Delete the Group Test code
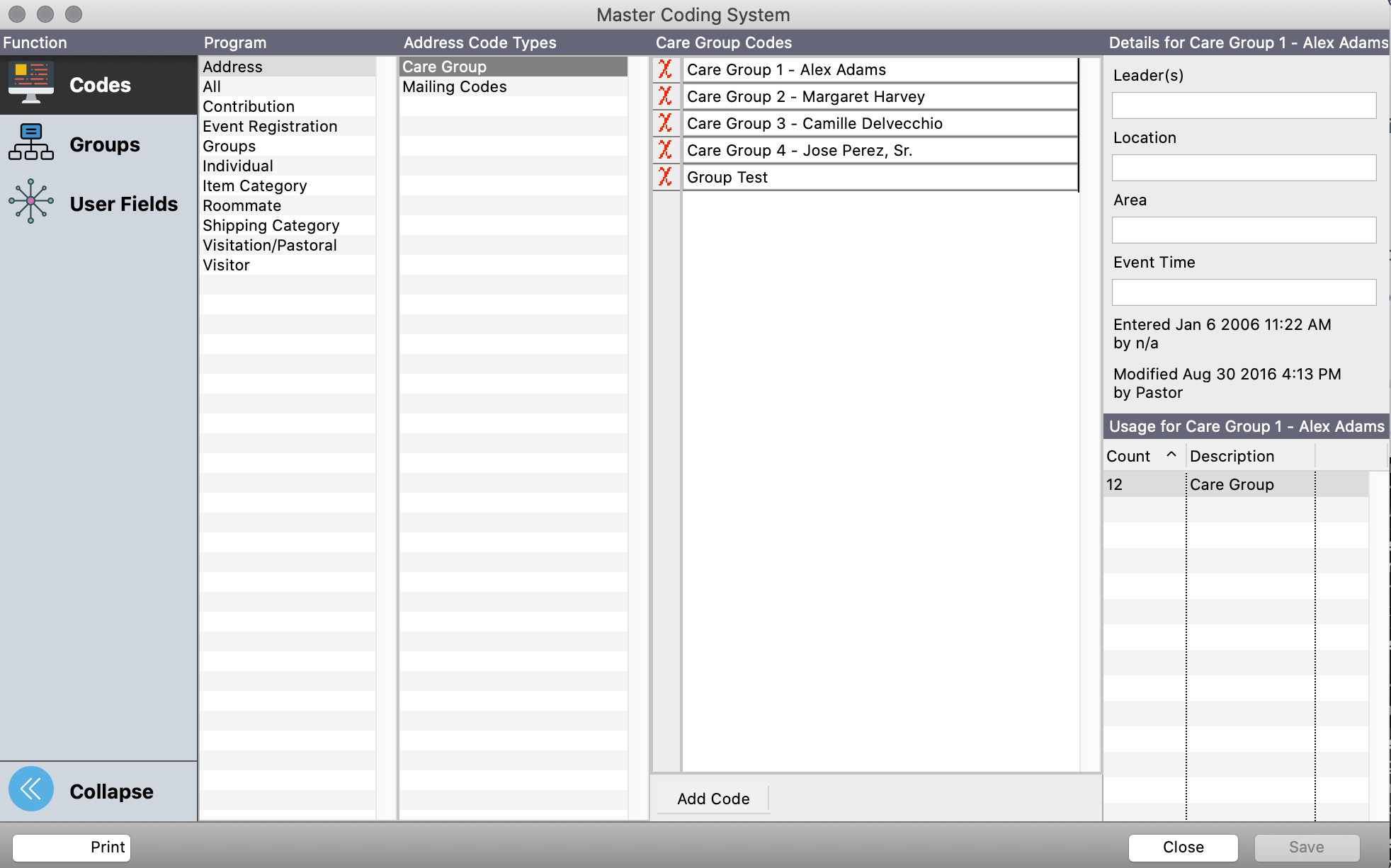 pos(665,177)
